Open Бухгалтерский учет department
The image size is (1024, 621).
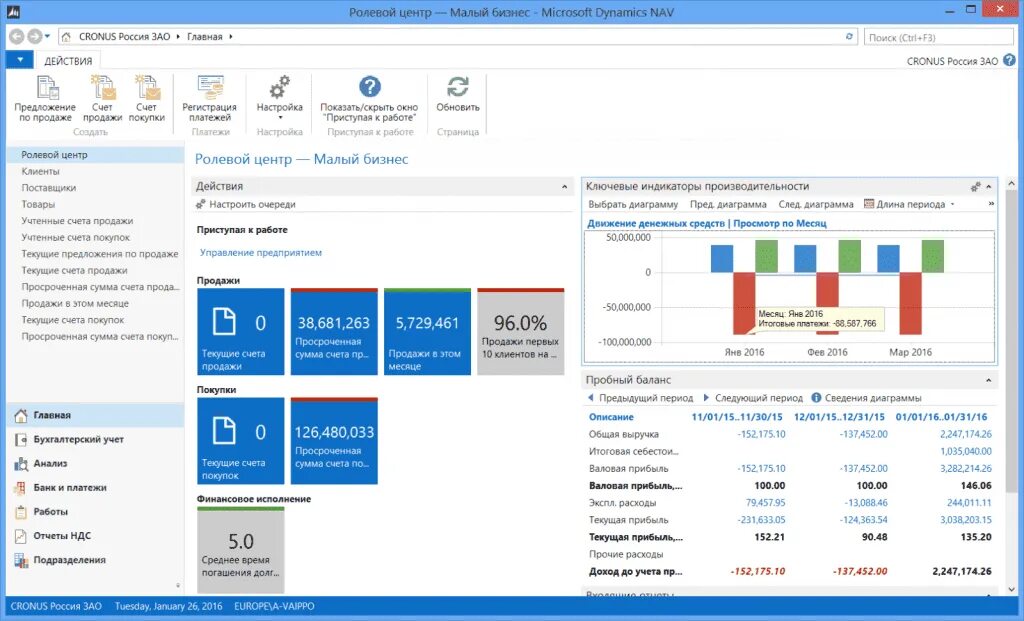tap(95, 439)
